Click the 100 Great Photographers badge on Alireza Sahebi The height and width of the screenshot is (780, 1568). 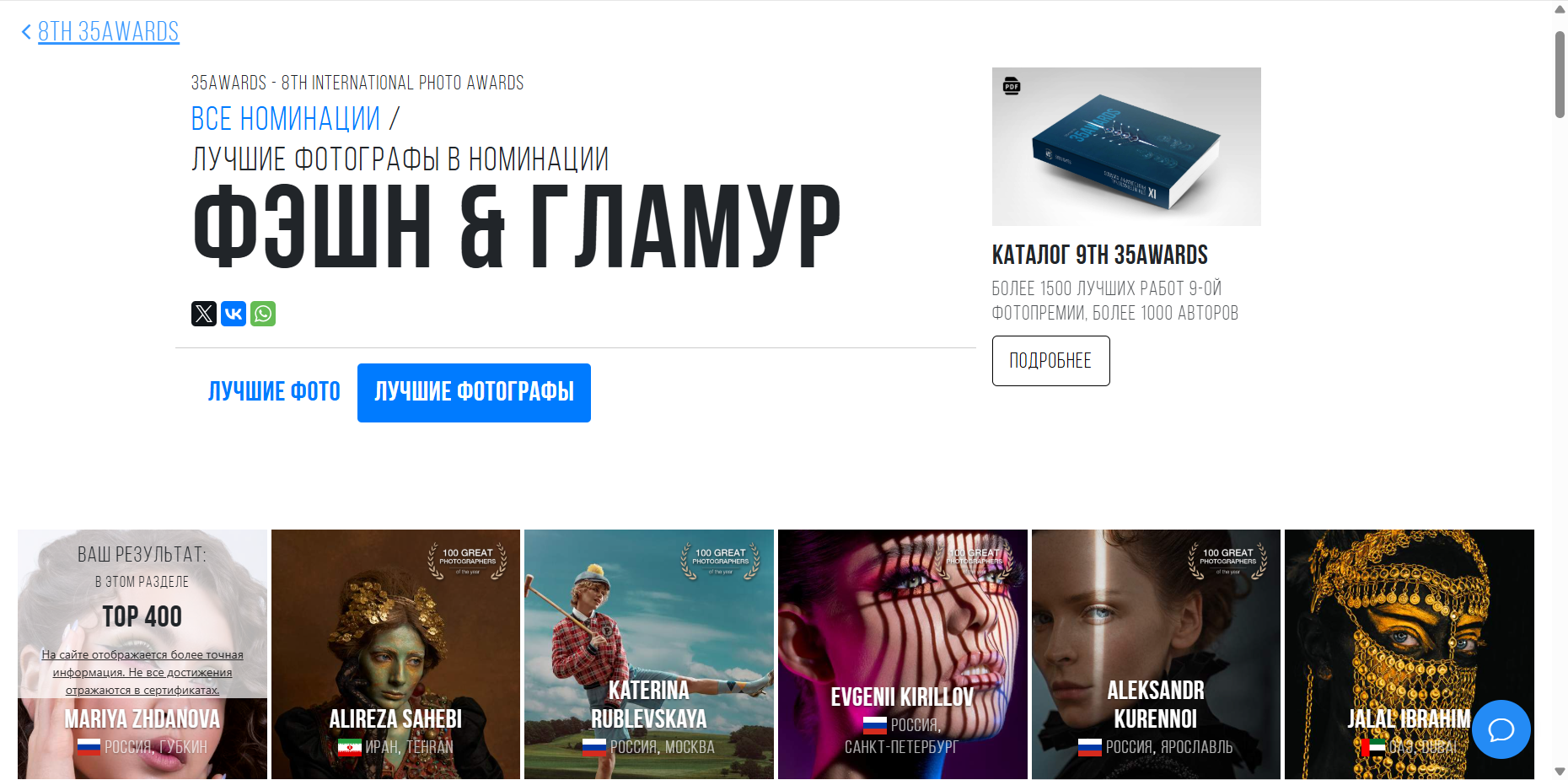[x=468, y=561]
